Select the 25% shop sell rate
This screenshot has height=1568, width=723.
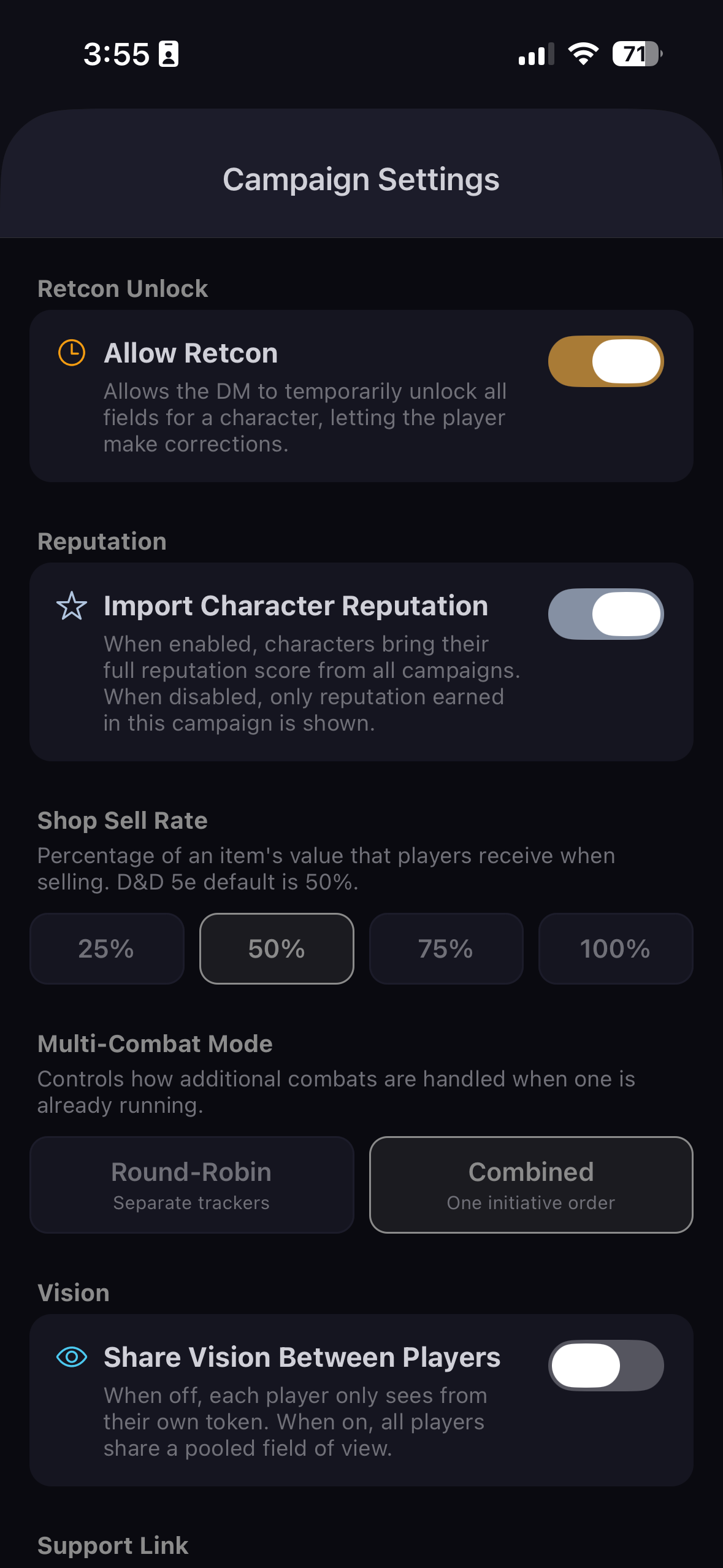(106, 948)
